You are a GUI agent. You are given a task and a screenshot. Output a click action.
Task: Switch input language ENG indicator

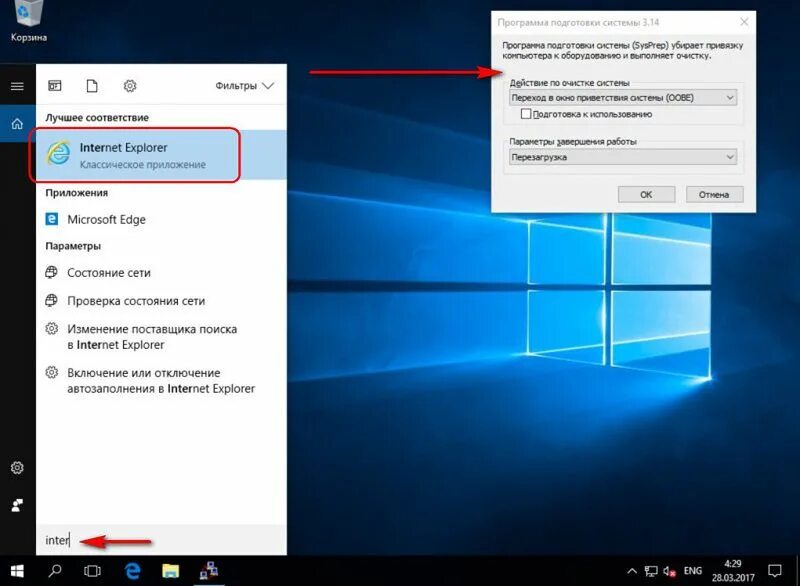692,571
